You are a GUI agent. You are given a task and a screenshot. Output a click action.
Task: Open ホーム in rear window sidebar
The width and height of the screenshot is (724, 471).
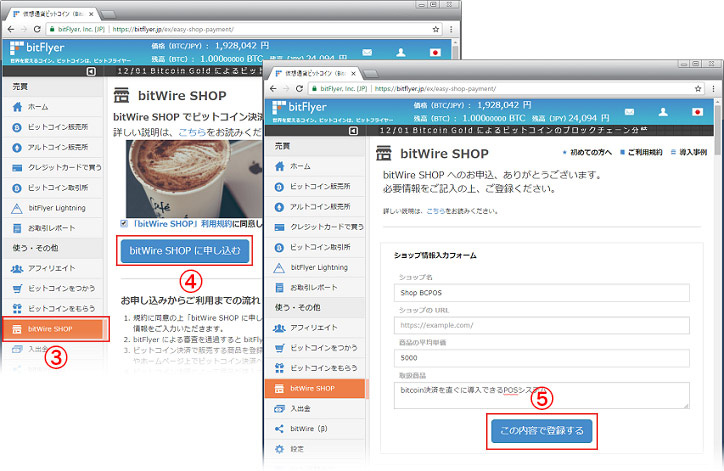53,107
